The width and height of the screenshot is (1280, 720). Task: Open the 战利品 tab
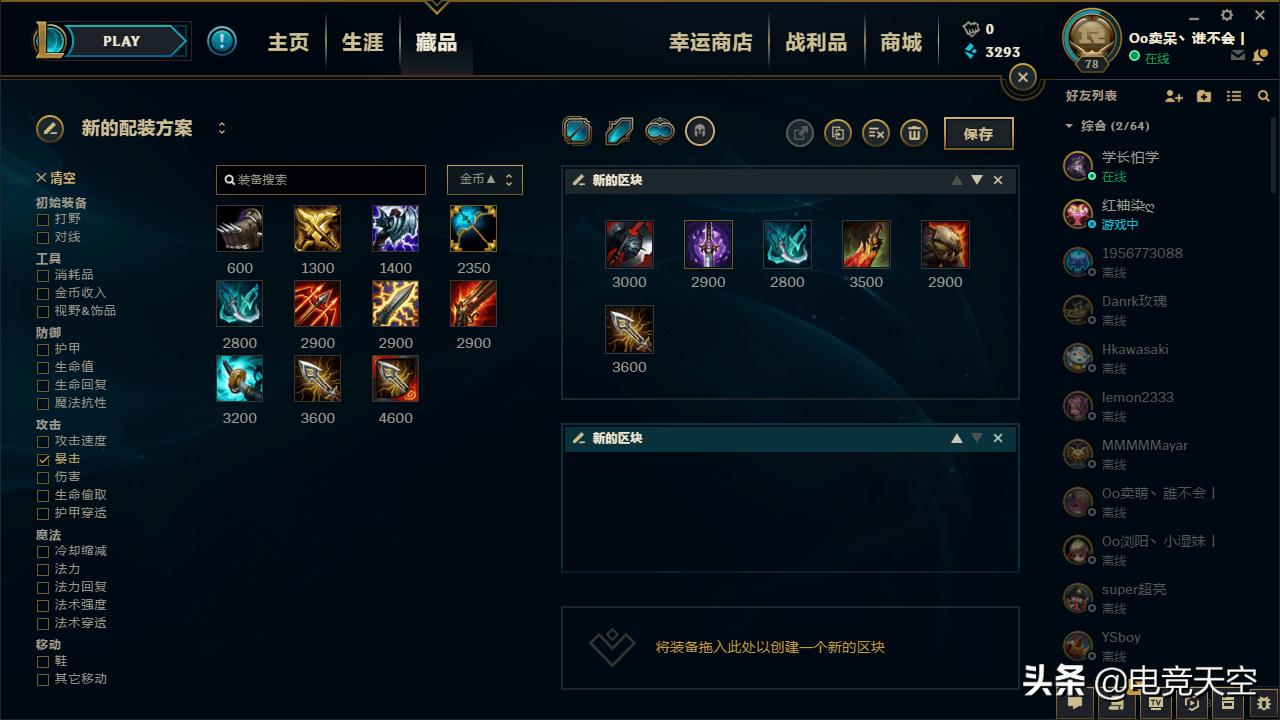816,42
